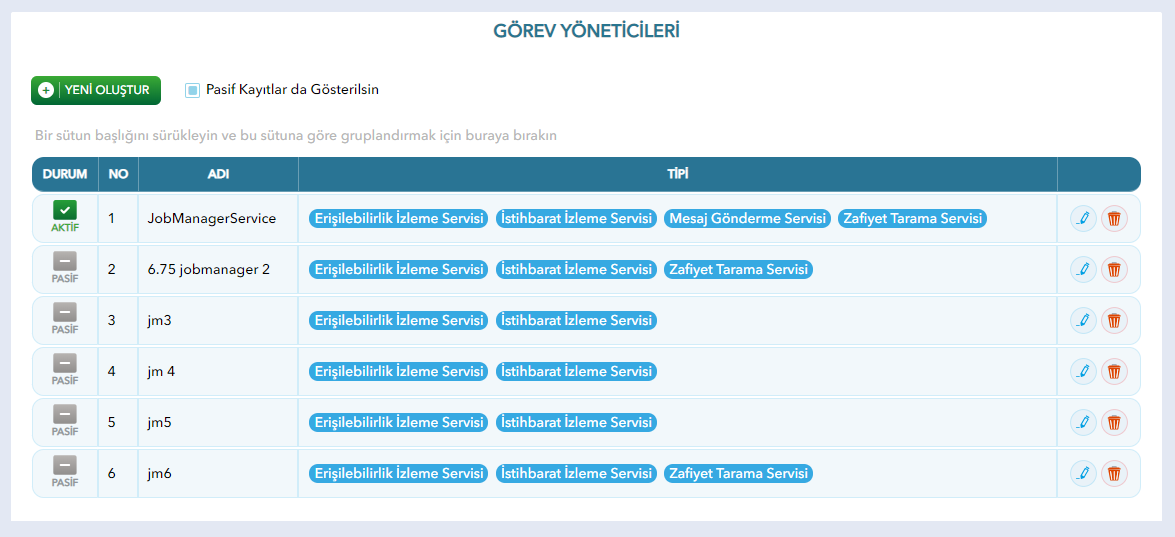The width and height of the screenshot is (1175, 537).
Task: Click the pencil icon in the jm5 row
Action: tap(1083, 422)
